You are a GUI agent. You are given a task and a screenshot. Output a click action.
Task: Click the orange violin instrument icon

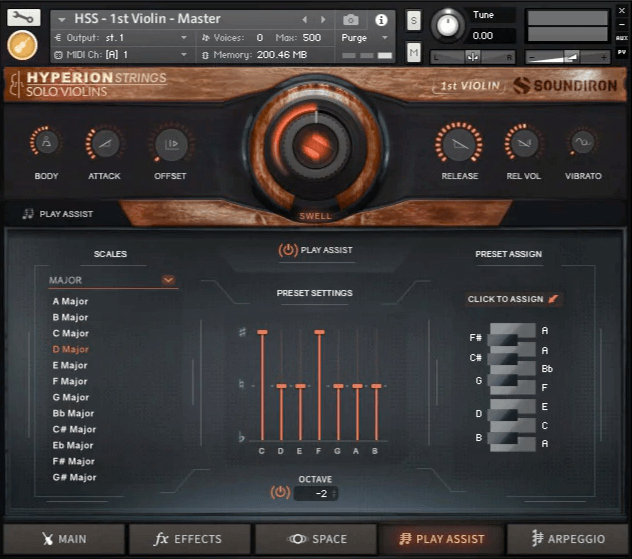(22, 46)
